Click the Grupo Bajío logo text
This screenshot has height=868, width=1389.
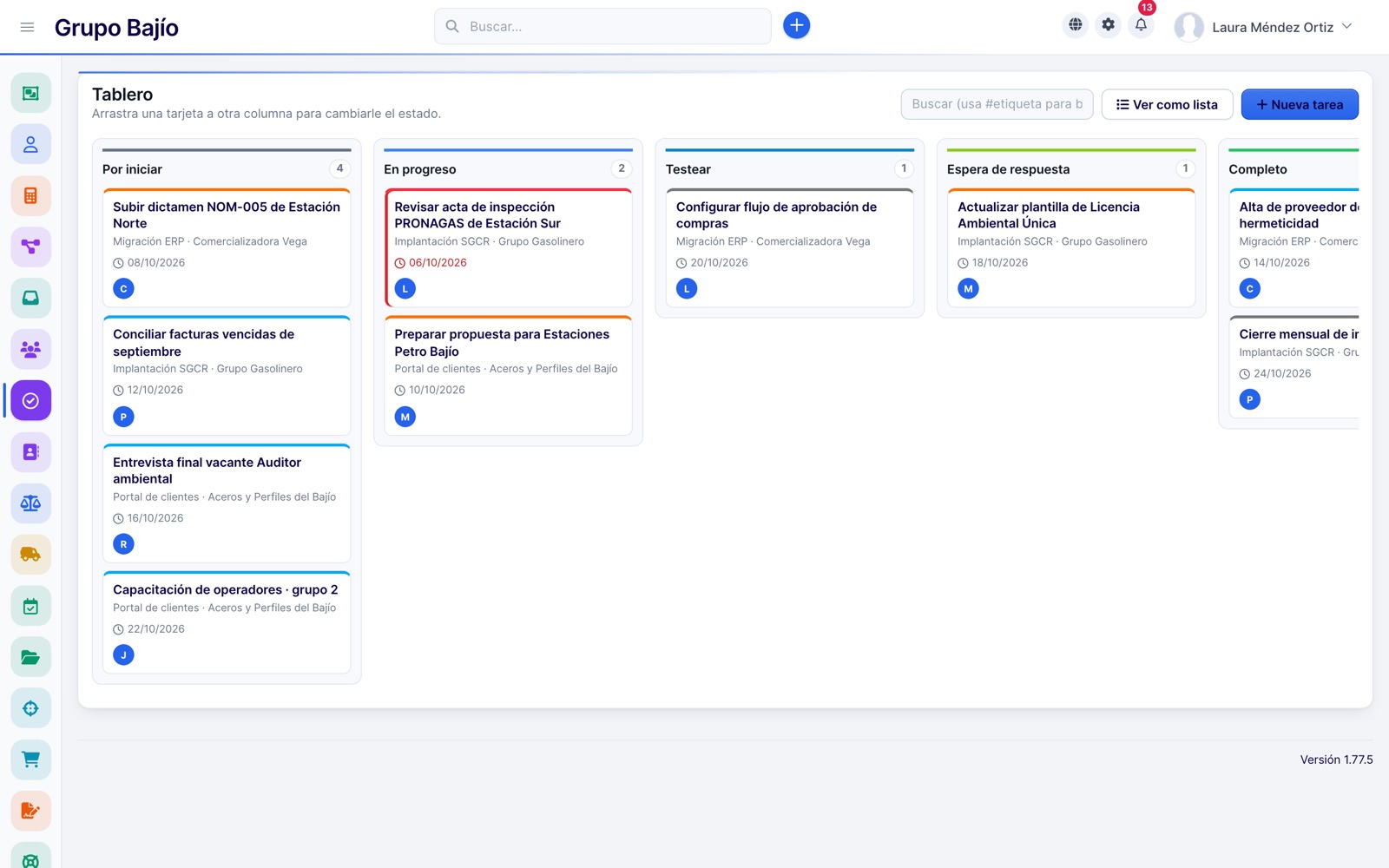click(x=116, y=28)
